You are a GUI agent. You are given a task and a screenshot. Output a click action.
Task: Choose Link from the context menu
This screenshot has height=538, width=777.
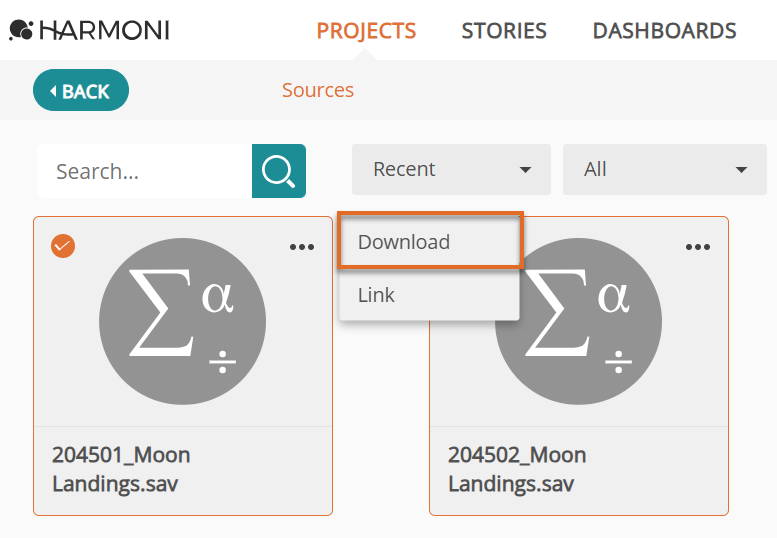[x=429, y=295]
